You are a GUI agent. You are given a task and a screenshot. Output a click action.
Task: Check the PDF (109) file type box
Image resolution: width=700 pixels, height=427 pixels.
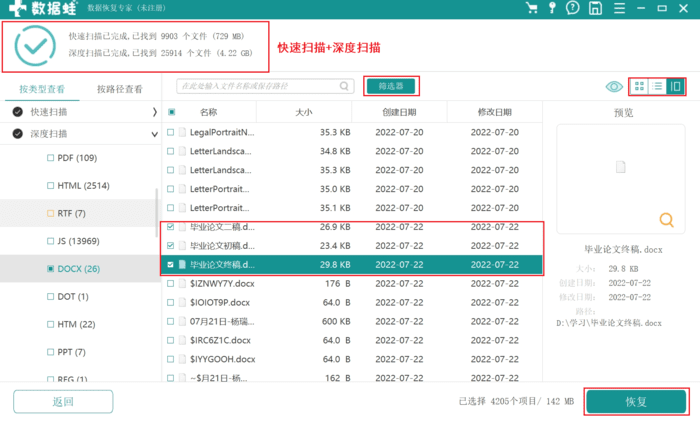[x=51, y=158]
